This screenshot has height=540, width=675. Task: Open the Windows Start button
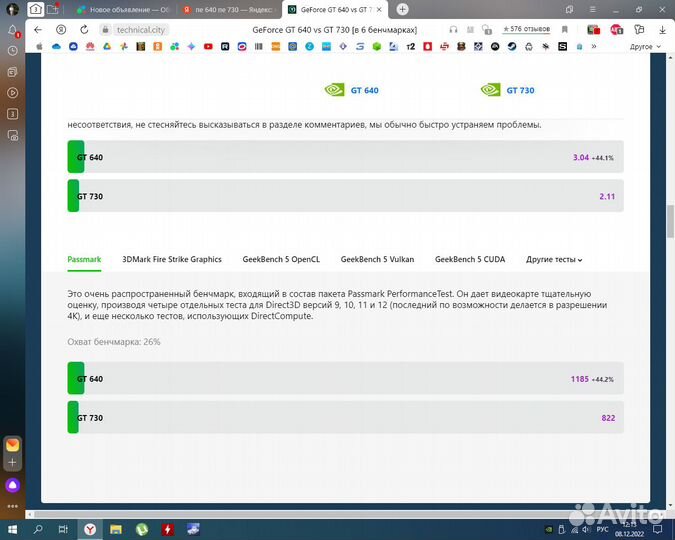(x=12, y=530)
